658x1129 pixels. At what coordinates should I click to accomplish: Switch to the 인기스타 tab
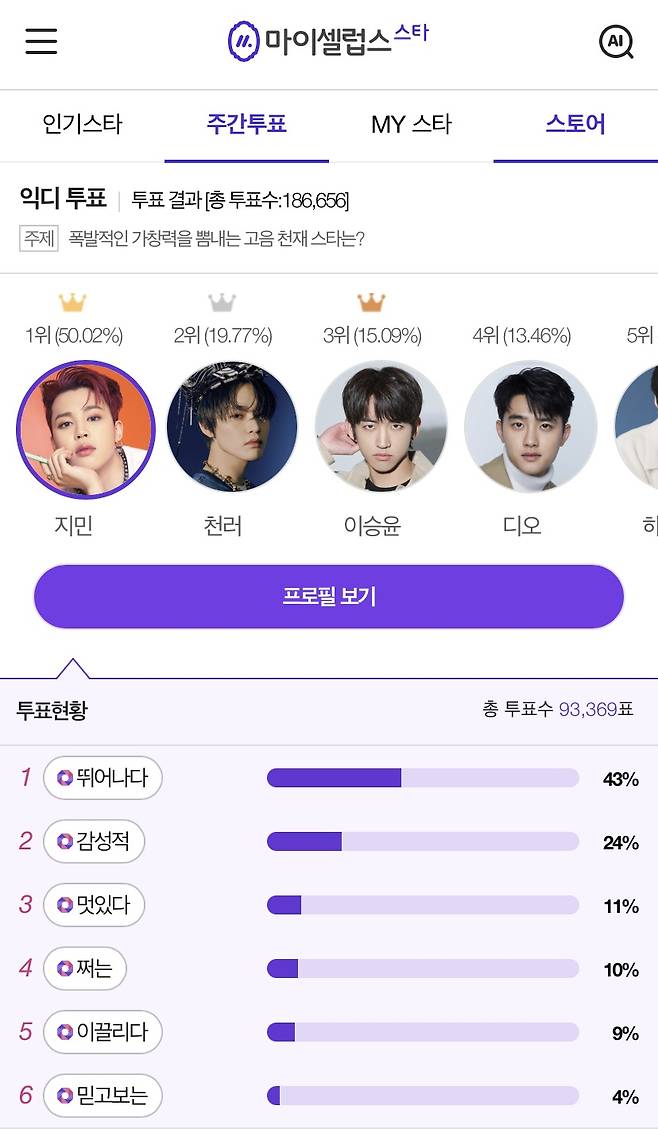click(x=79, y=125)
